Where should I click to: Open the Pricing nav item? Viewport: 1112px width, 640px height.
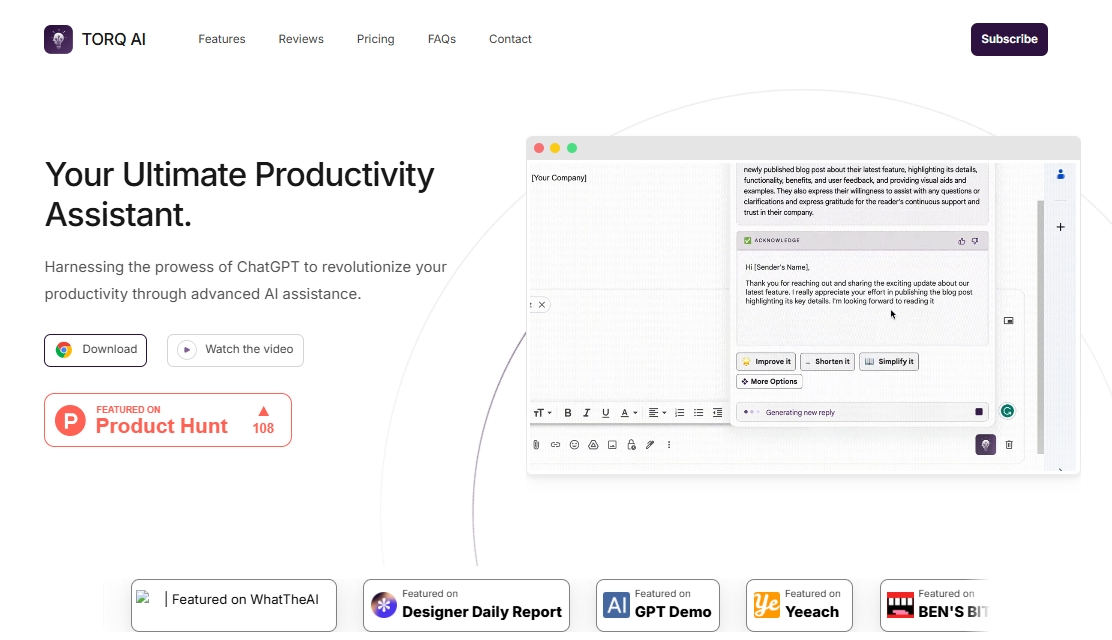click(375, 39)
